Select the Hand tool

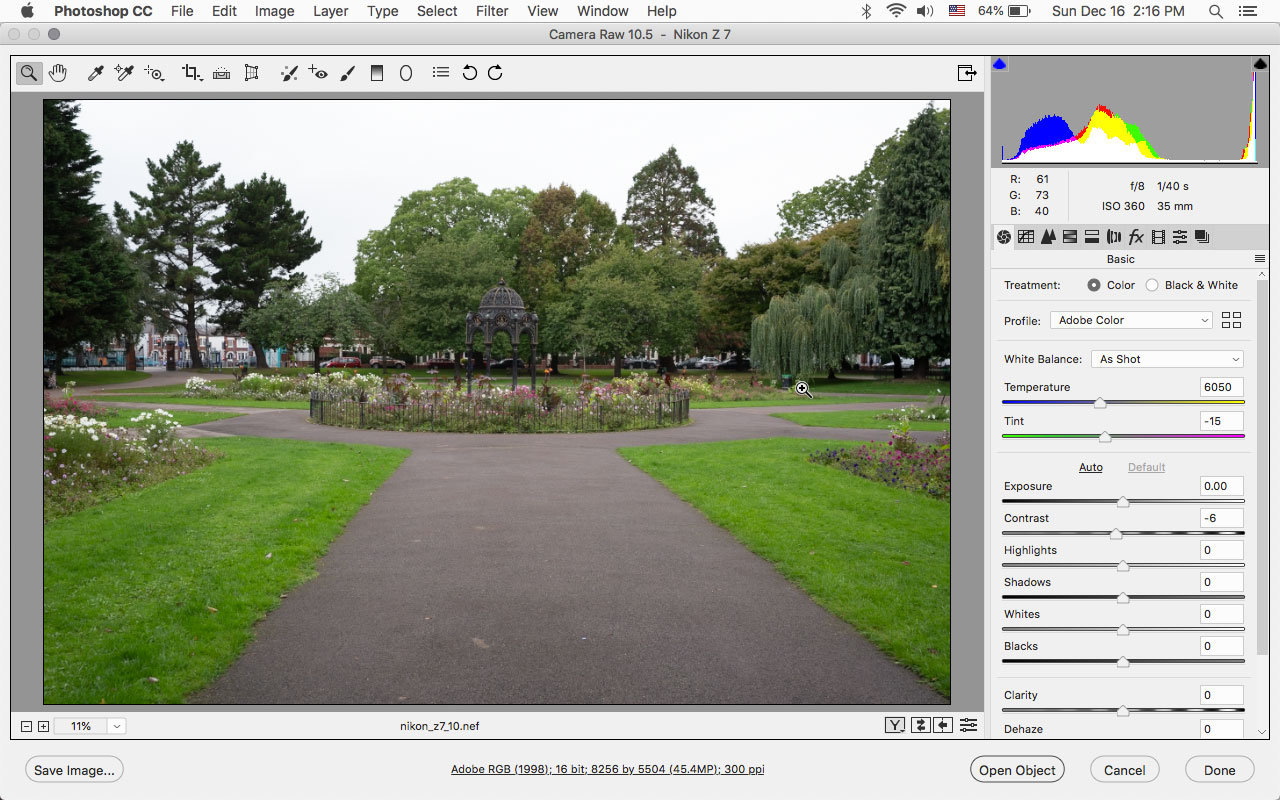[58, 72]
